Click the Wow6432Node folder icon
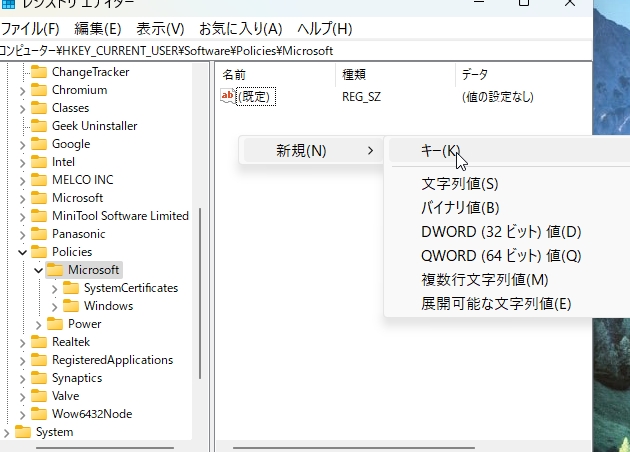 (x=39, y=414)
